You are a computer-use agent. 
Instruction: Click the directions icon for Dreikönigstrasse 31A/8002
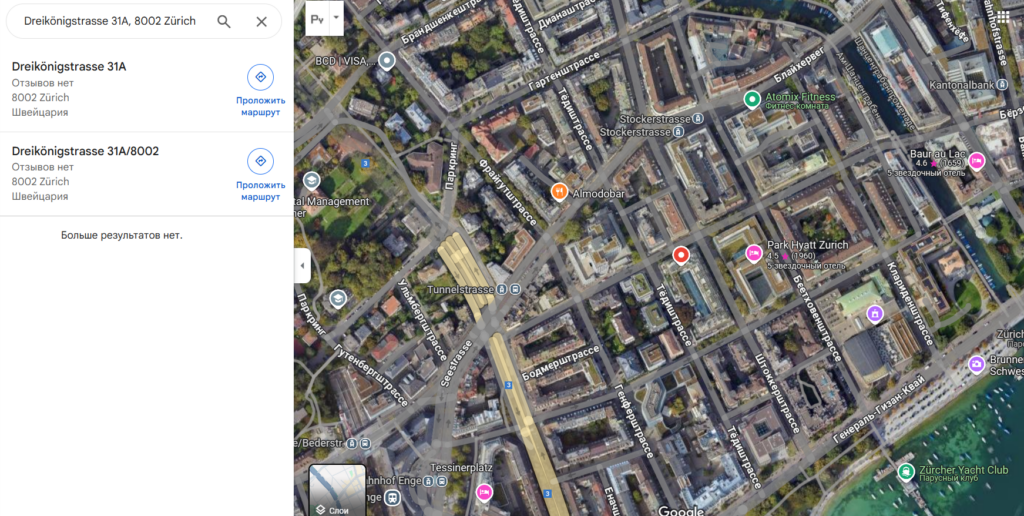260,161
